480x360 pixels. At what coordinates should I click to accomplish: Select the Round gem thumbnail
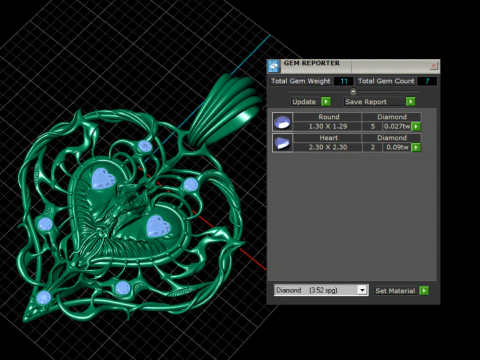point(282,122)
